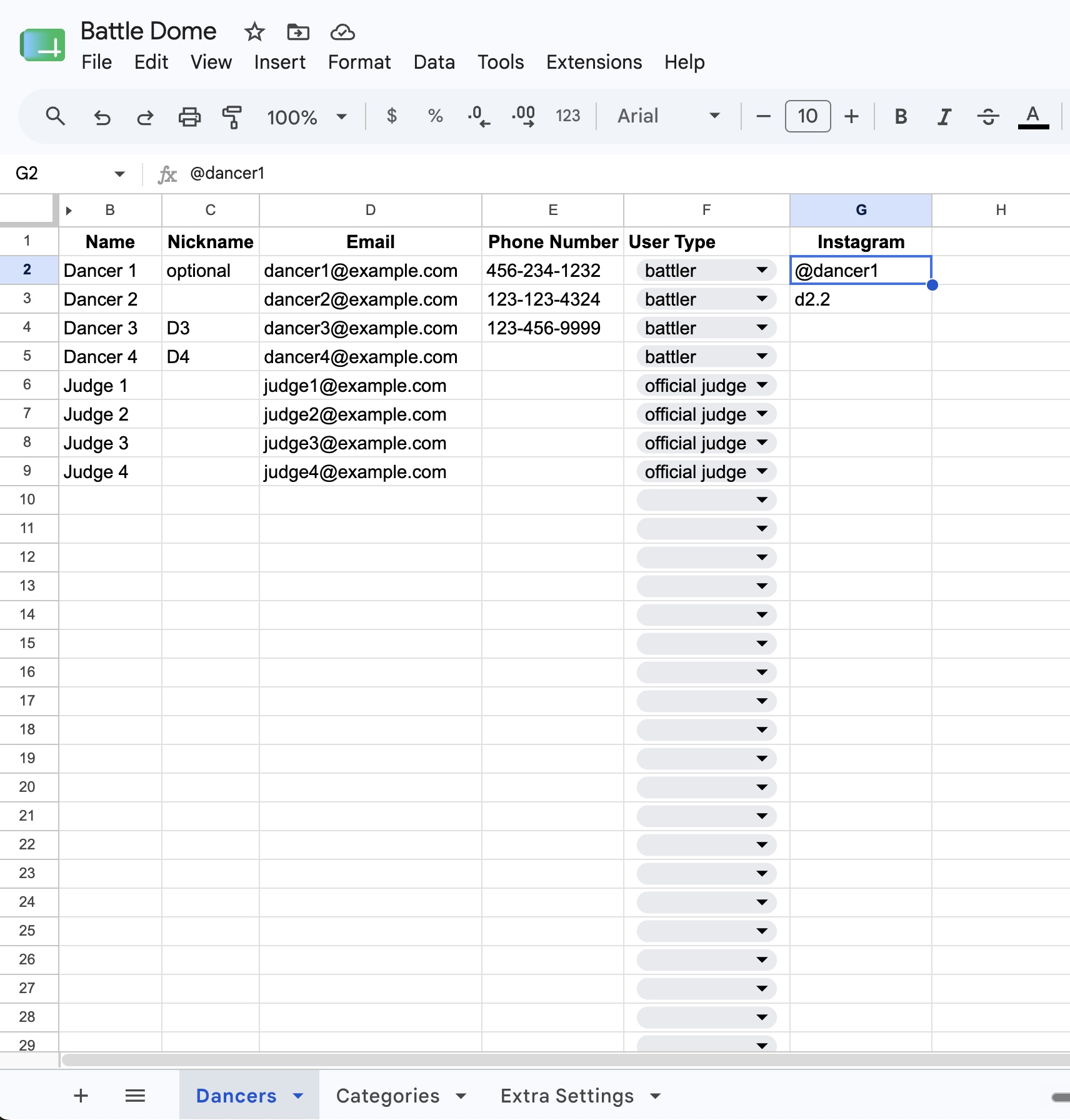
Task: Open the Insert menu
Action: (x=280, y=62)
